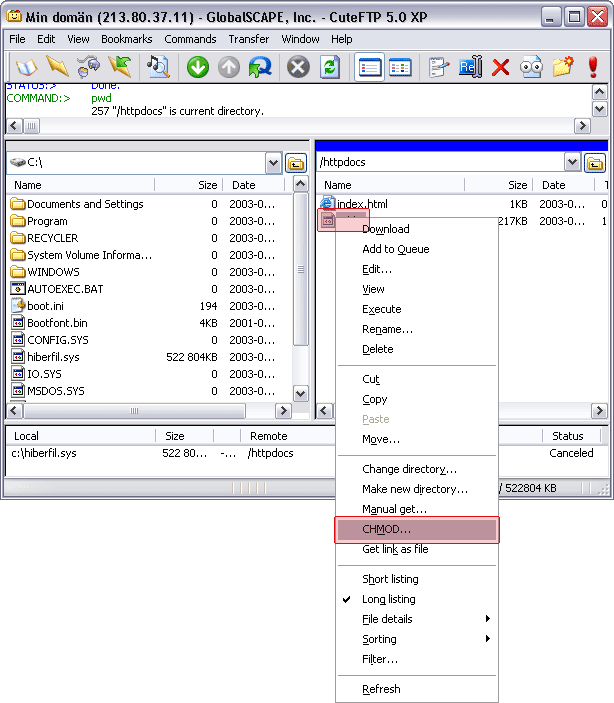614x703 pixels.
Task: Click the red Delete X toolbar icon
Action: (x=501, y=67)
